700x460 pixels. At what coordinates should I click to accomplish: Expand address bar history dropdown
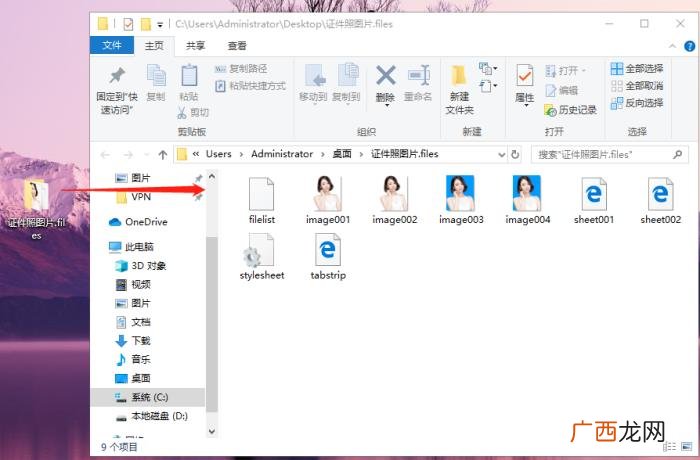point(501,155)
